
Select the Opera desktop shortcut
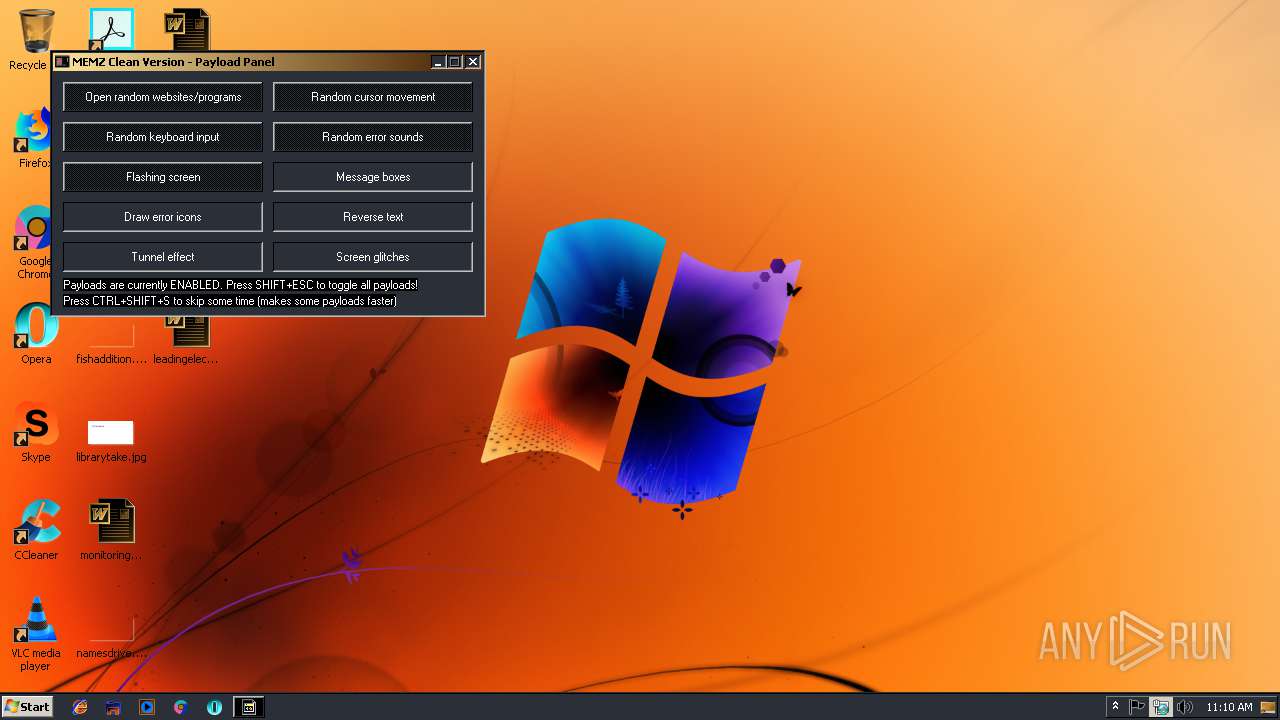point(36,334)
